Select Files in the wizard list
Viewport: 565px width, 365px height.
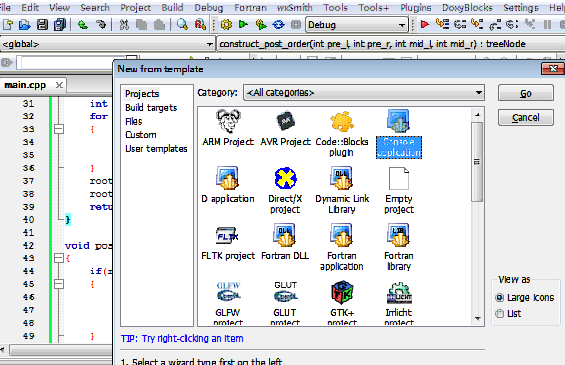point(134,121)
